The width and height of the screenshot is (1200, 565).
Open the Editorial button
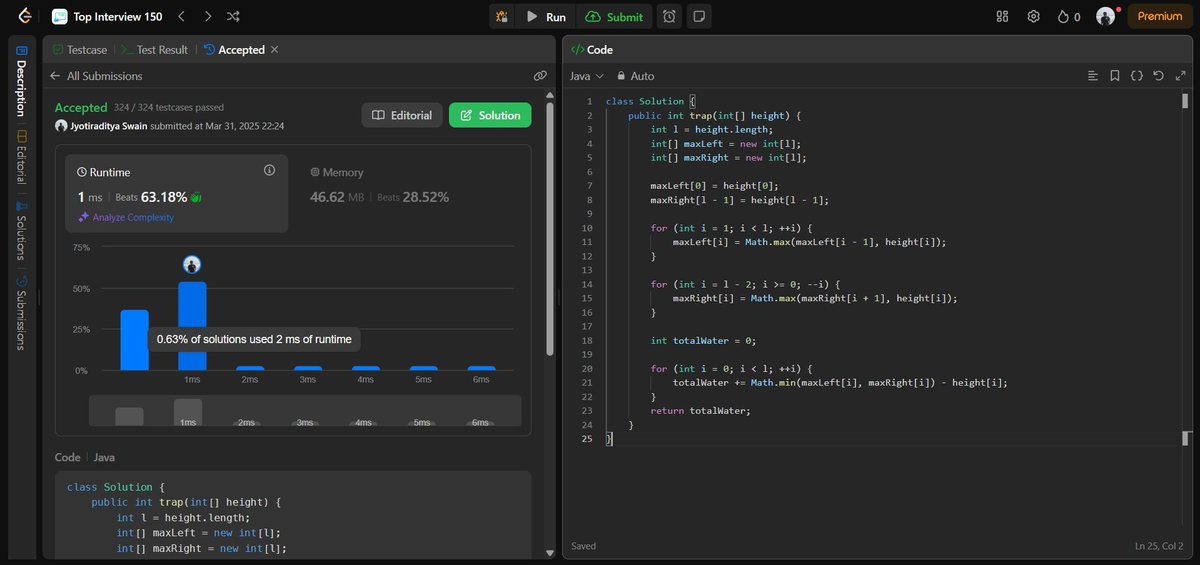coord(402,115)
